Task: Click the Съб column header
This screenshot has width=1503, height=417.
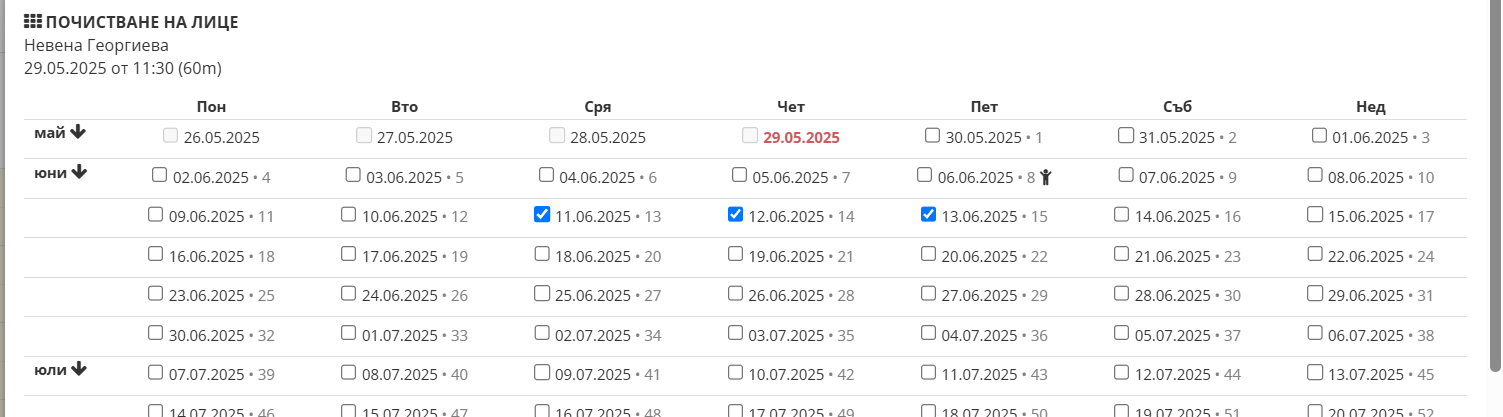Action: point(1177,107)
